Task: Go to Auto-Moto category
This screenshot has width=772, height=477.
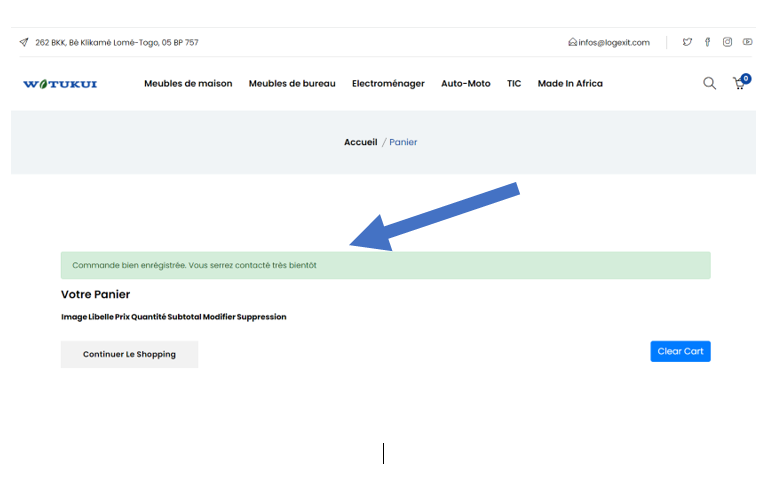Action: [x=466, y=84]
